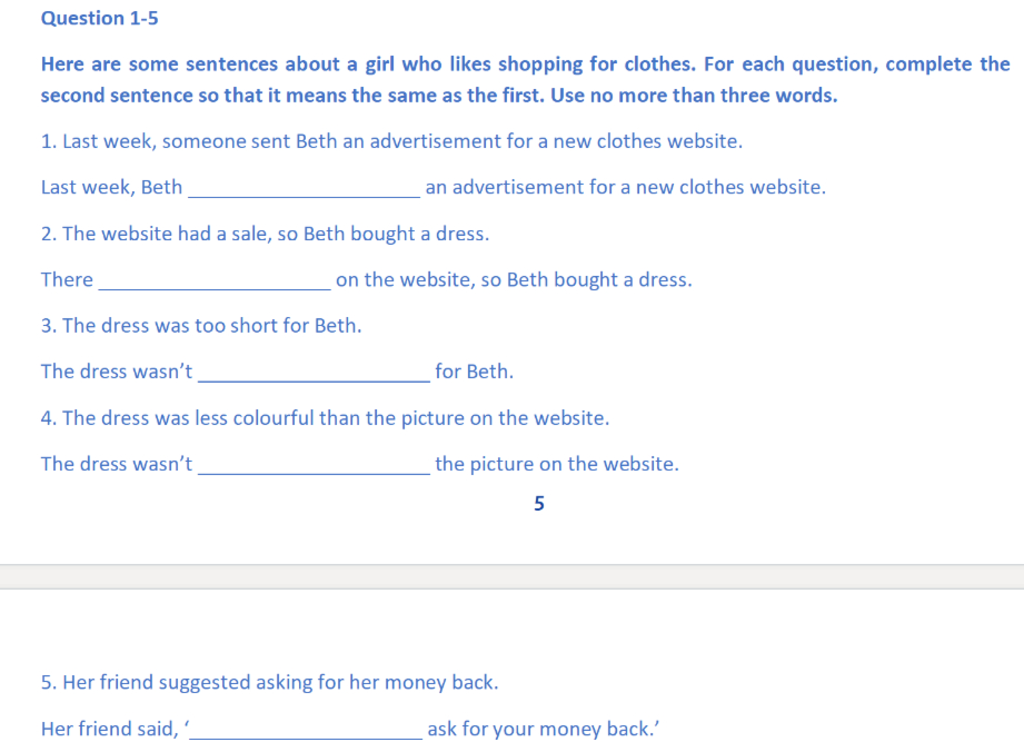The height and width of the screenshot is (742, 1024).
Task: Click sentence 2 'The website had a sale'
Action: (265, 234)
